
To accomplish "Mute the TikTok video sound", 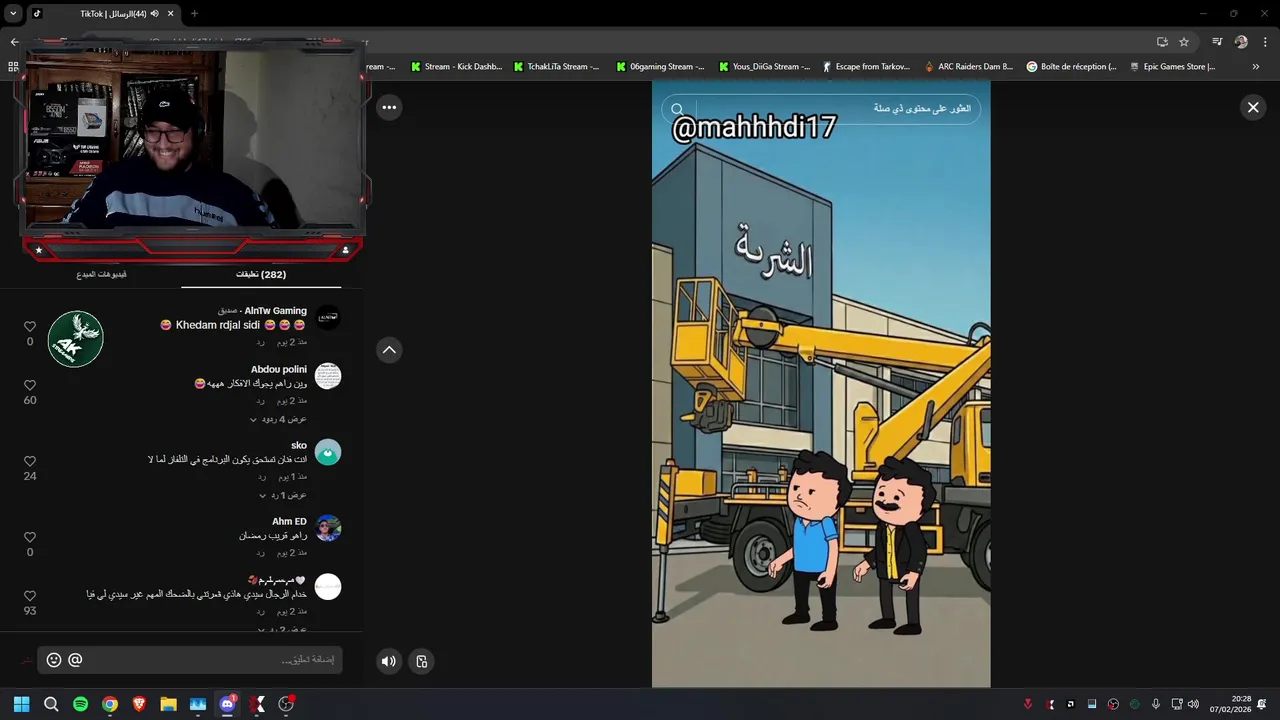I will tap(389, 661).
